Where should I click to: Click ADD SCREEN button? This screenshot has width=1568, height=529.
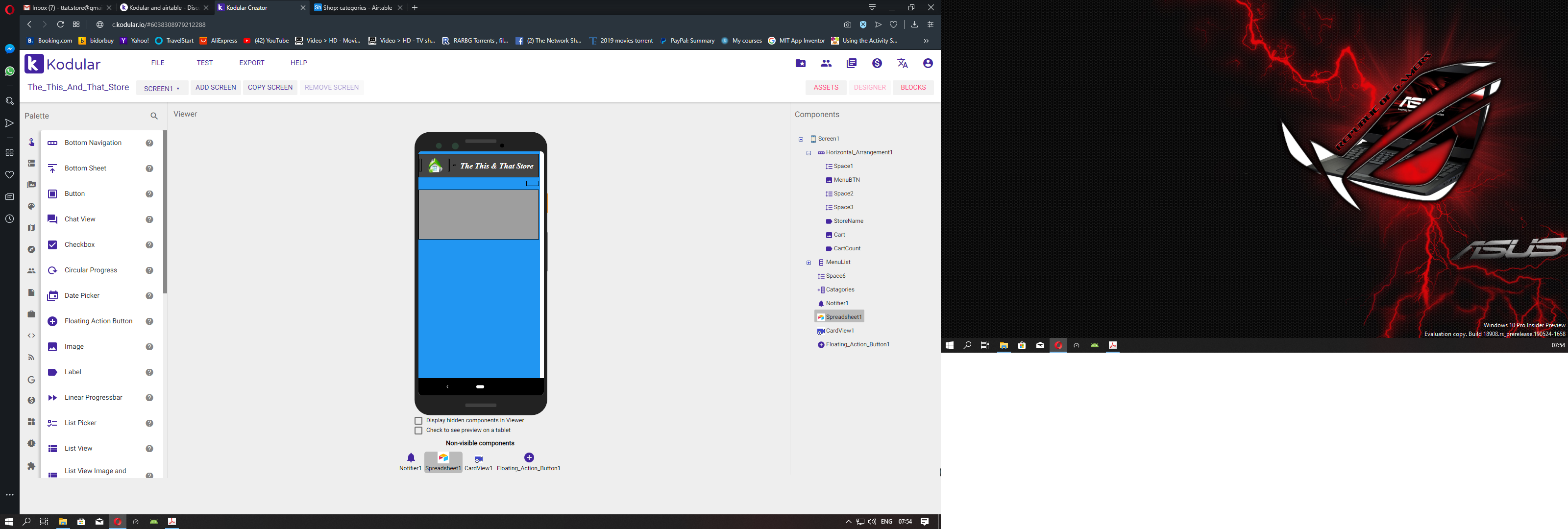[216, 88]
